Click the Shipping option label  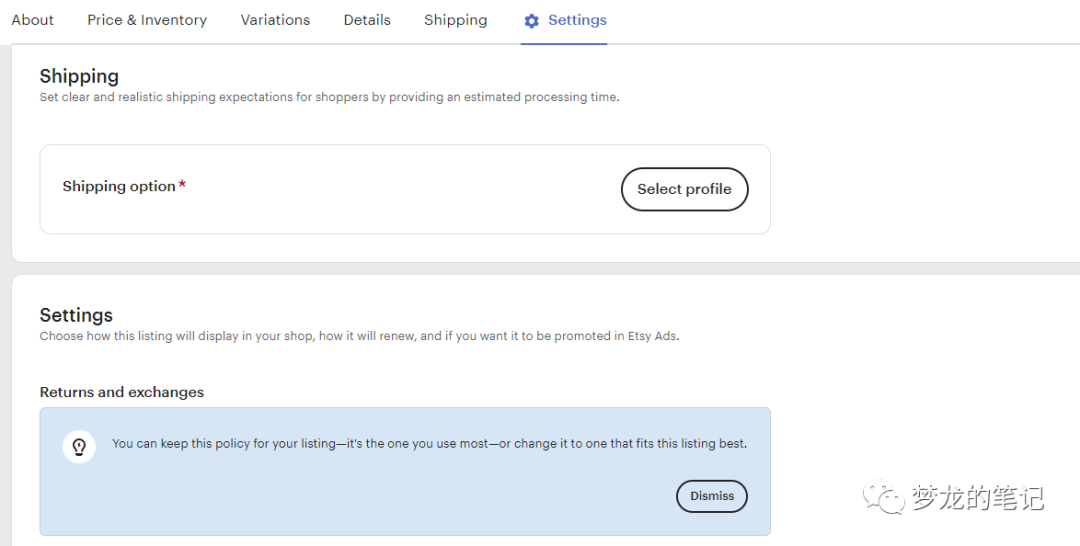pos(119,186)
